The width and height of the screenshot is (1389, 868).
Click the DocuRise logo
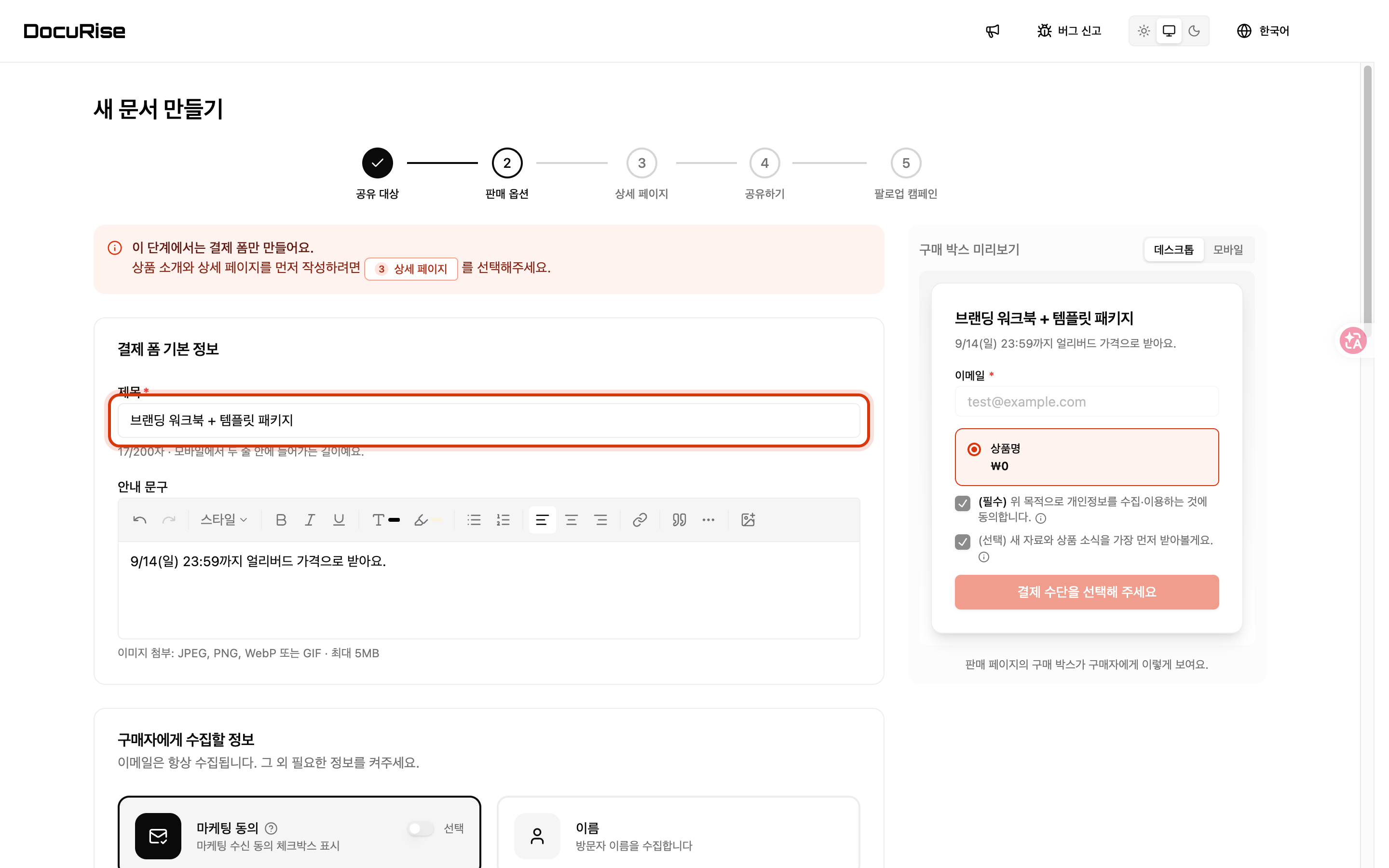tap(75, 31)
